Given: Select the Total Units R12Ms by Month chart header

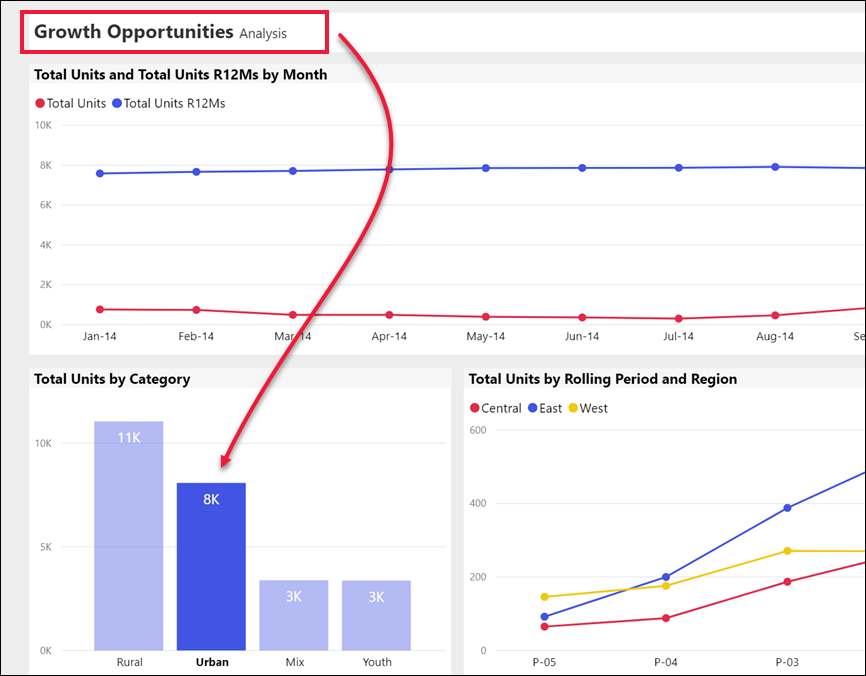Looking at the screenshot, I should tap(180, 74).
